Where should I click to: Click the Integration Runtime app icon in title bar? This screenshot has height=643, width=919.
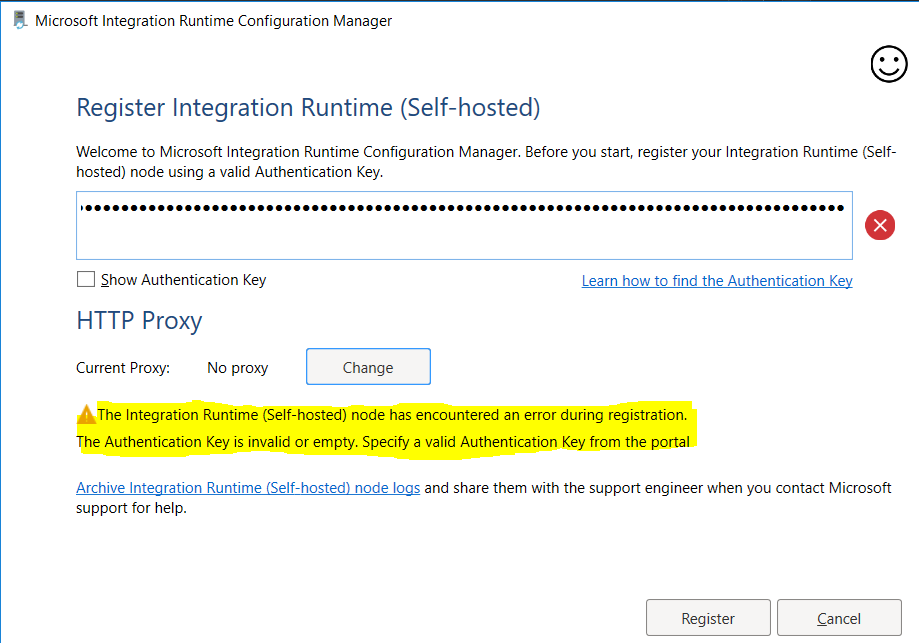tap(20, 20)
